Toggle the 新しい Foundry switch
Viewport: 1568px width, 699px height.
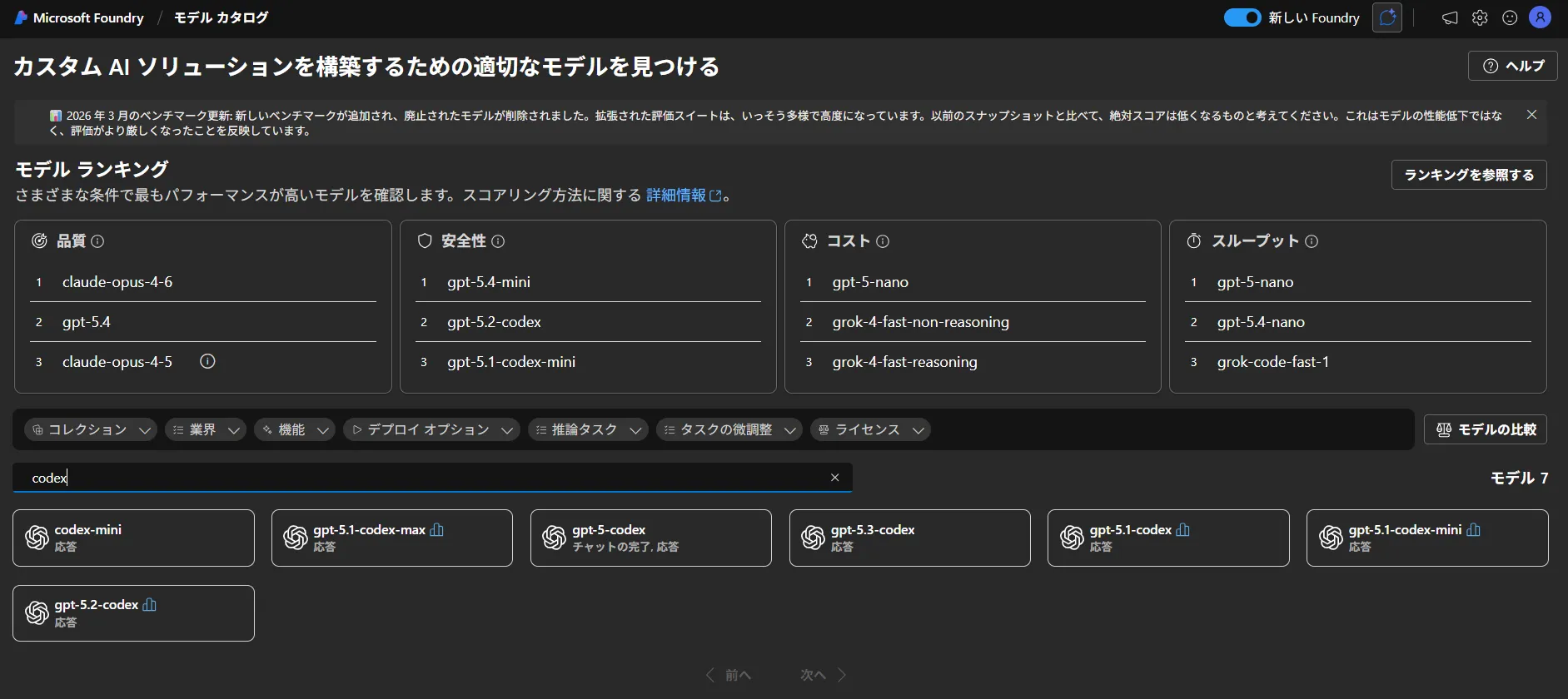click(x=1242, y=17)
